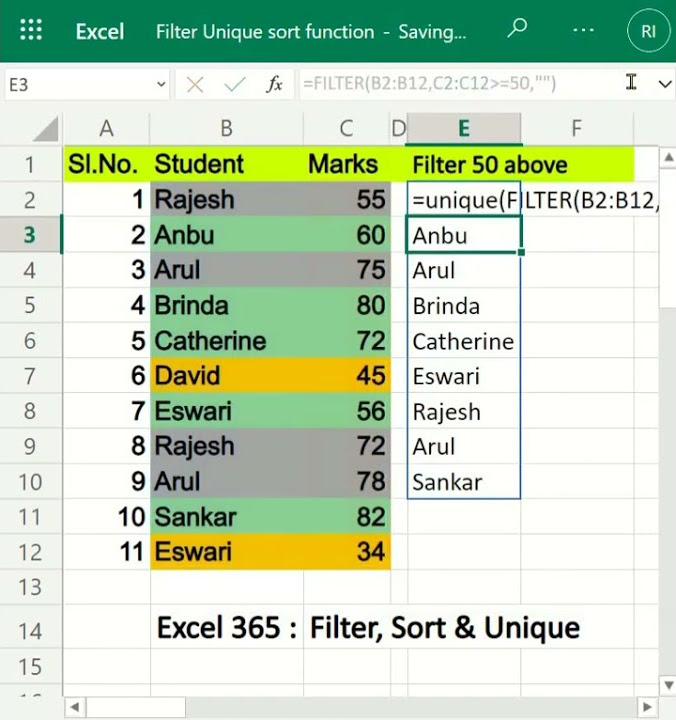This screenshot has height=720, width=676.
Task: Open the three-dot more options menu
Action: click(x=583, y=30)
